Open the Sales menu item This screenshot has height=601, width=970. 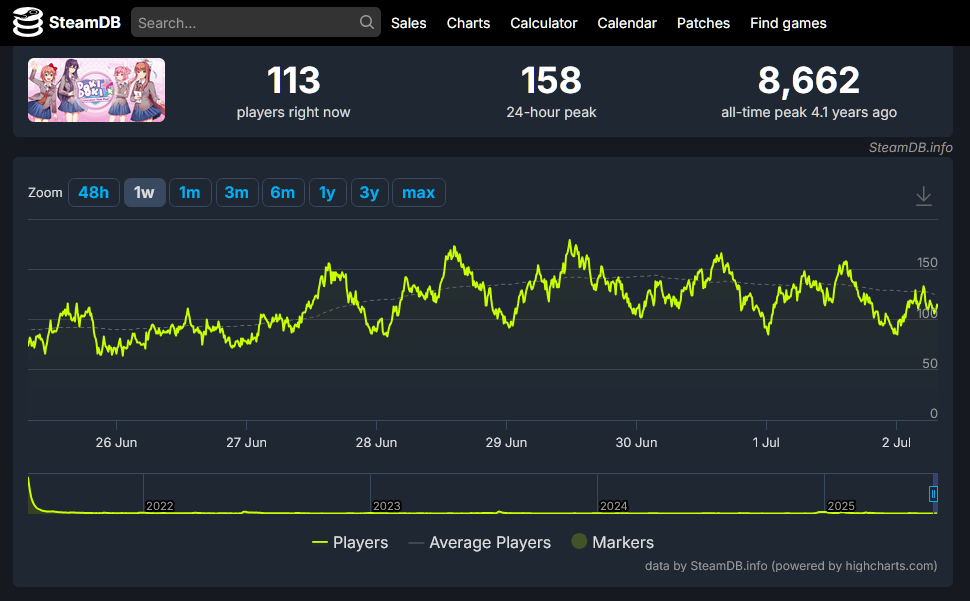tap(408, 23)
